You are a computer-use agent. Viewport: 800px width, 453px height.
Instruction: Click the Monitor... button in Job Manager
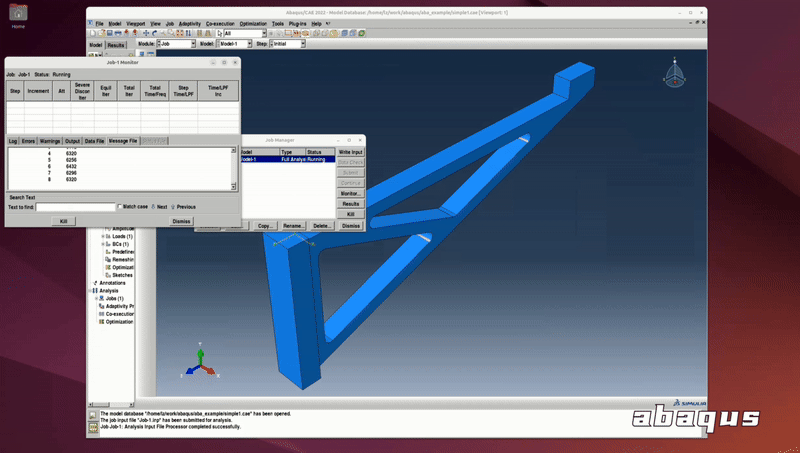(x=351, y=193)
